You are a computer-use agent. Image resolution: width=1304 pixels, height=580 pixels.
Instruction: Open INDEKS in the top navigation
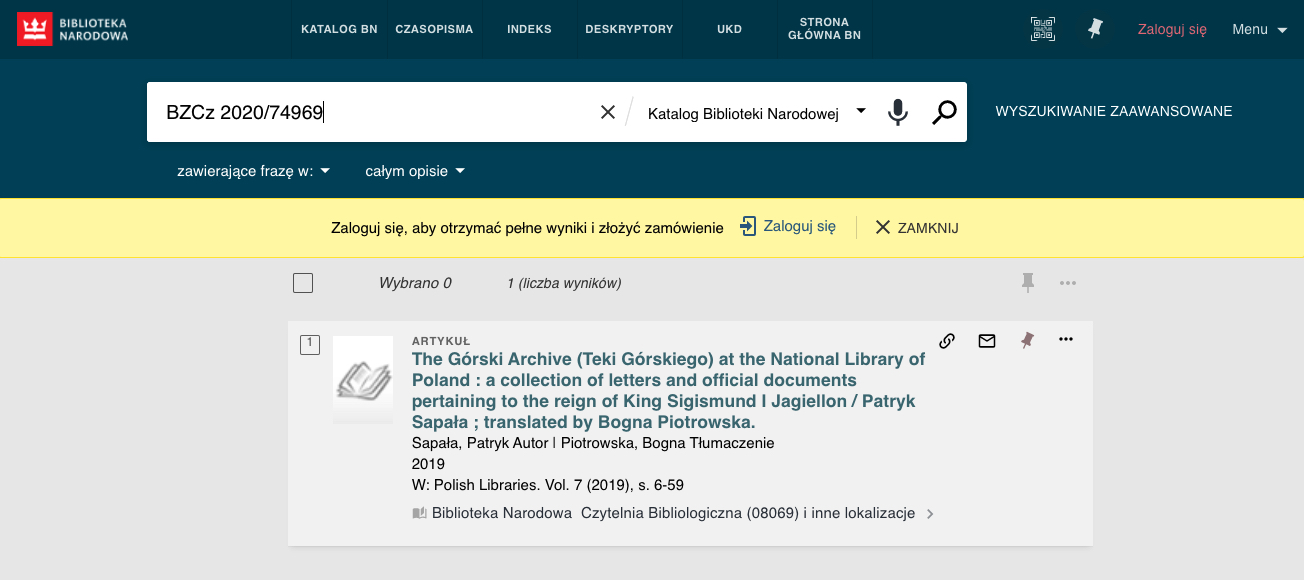[x=529, y=29]
